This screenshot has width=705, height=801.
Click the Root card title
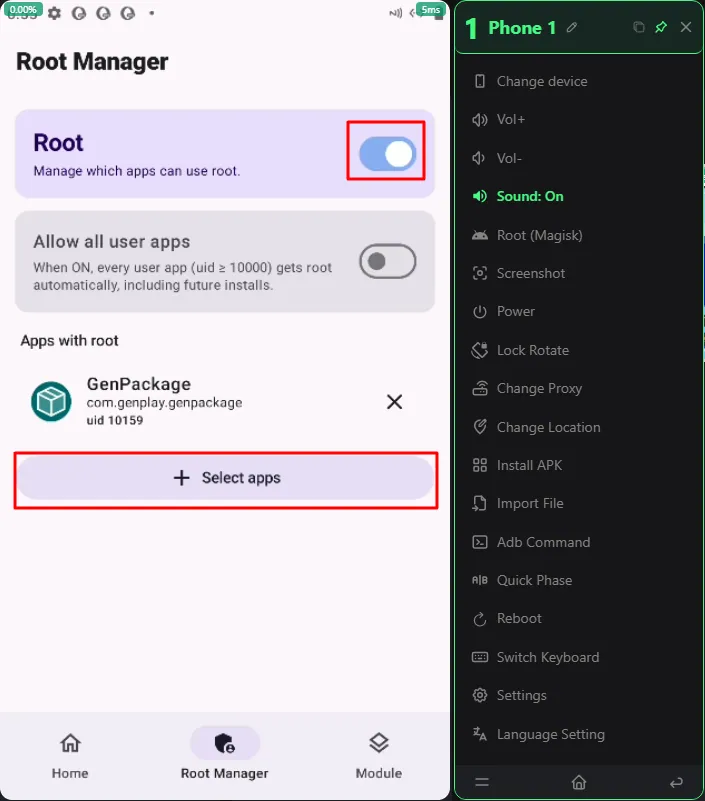(x=58, y=143)
